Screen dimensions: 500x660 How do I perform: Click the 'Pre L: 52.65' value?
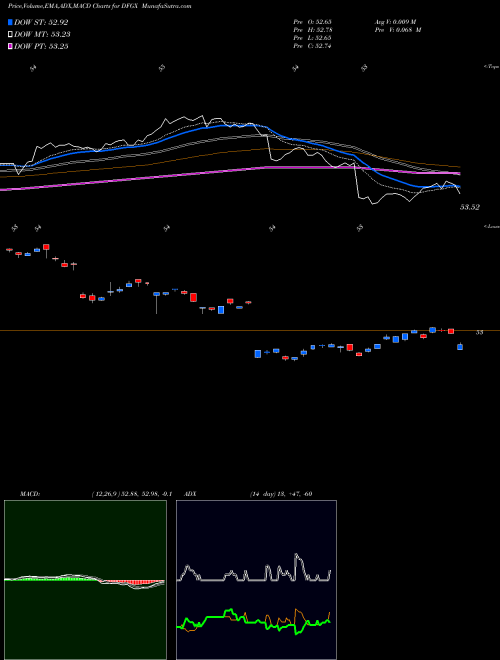313,38
